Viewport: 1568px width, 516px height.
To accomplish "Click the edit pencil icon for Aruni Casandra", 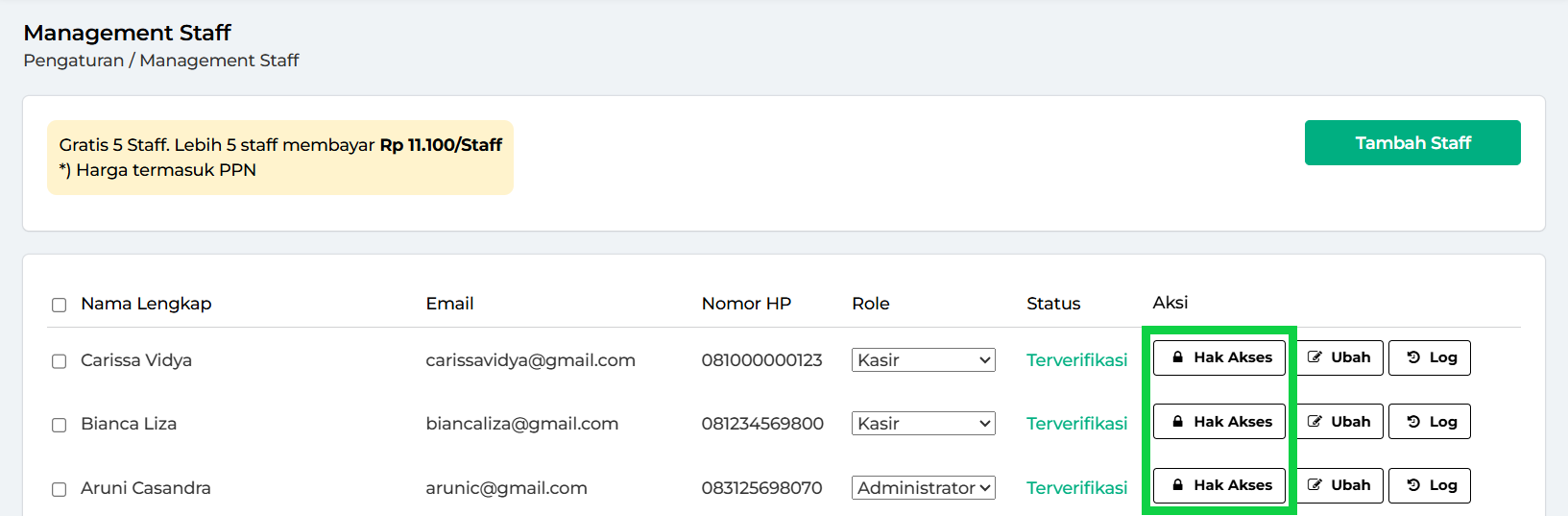I will coord(1315,485).
